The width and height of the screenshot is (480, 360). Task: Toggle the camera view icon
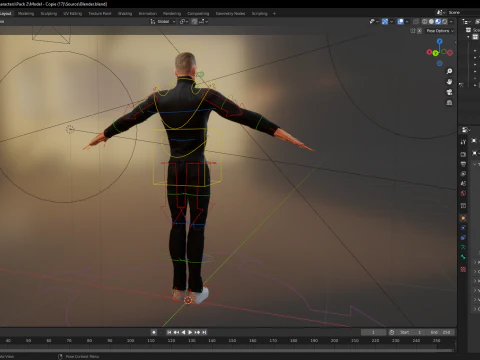pyautogui.click(x=449, y=92)
